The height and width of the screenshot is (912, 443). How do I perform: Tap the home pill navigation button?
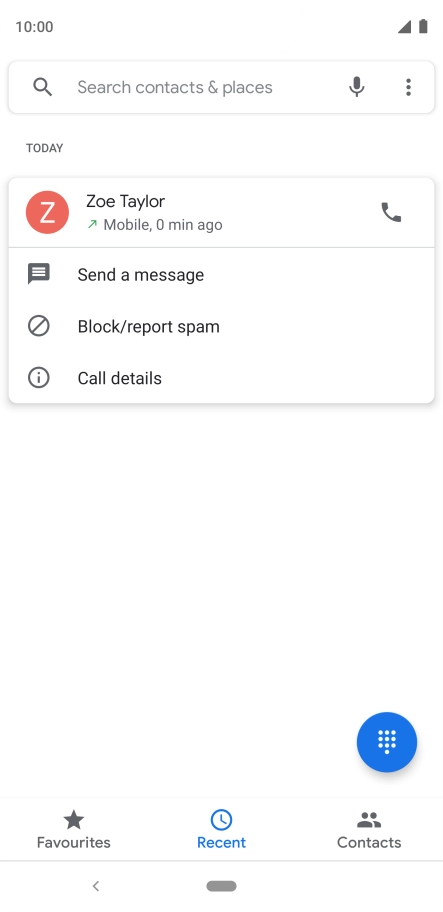(222, 886)
